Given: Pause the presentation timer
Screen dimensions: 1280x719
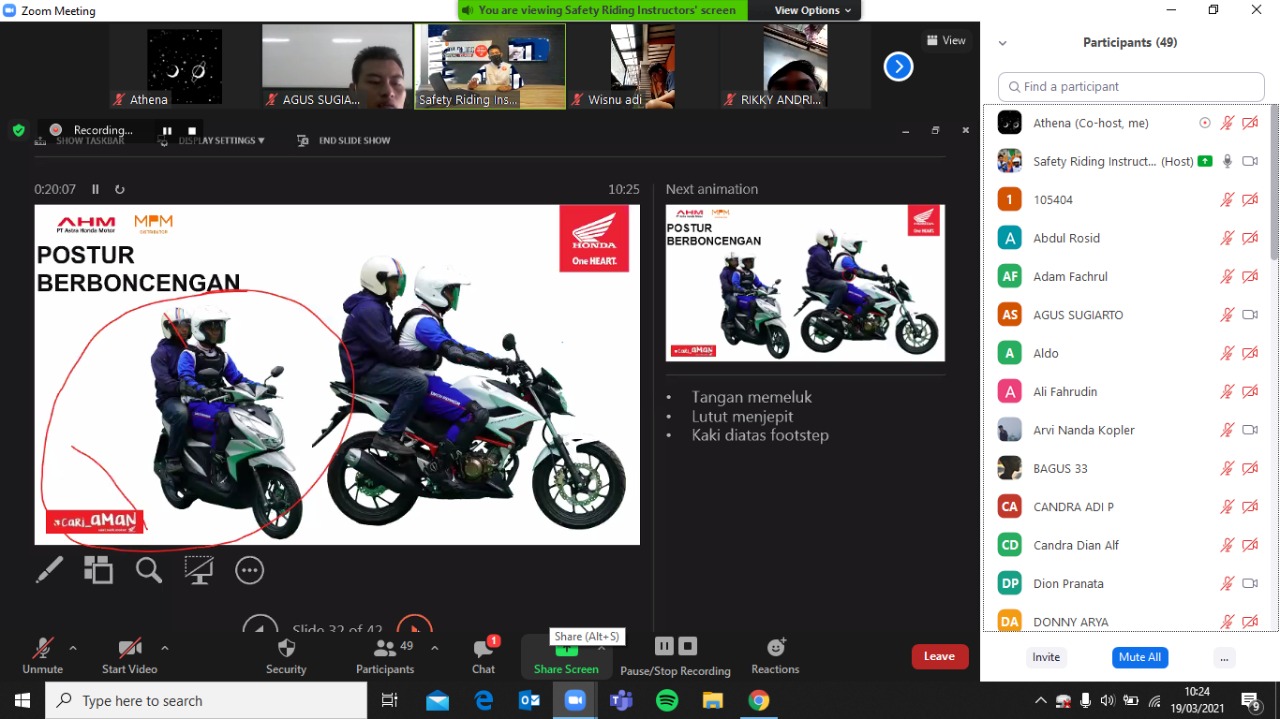Looking at the screenshot, I should click(96, 189).
